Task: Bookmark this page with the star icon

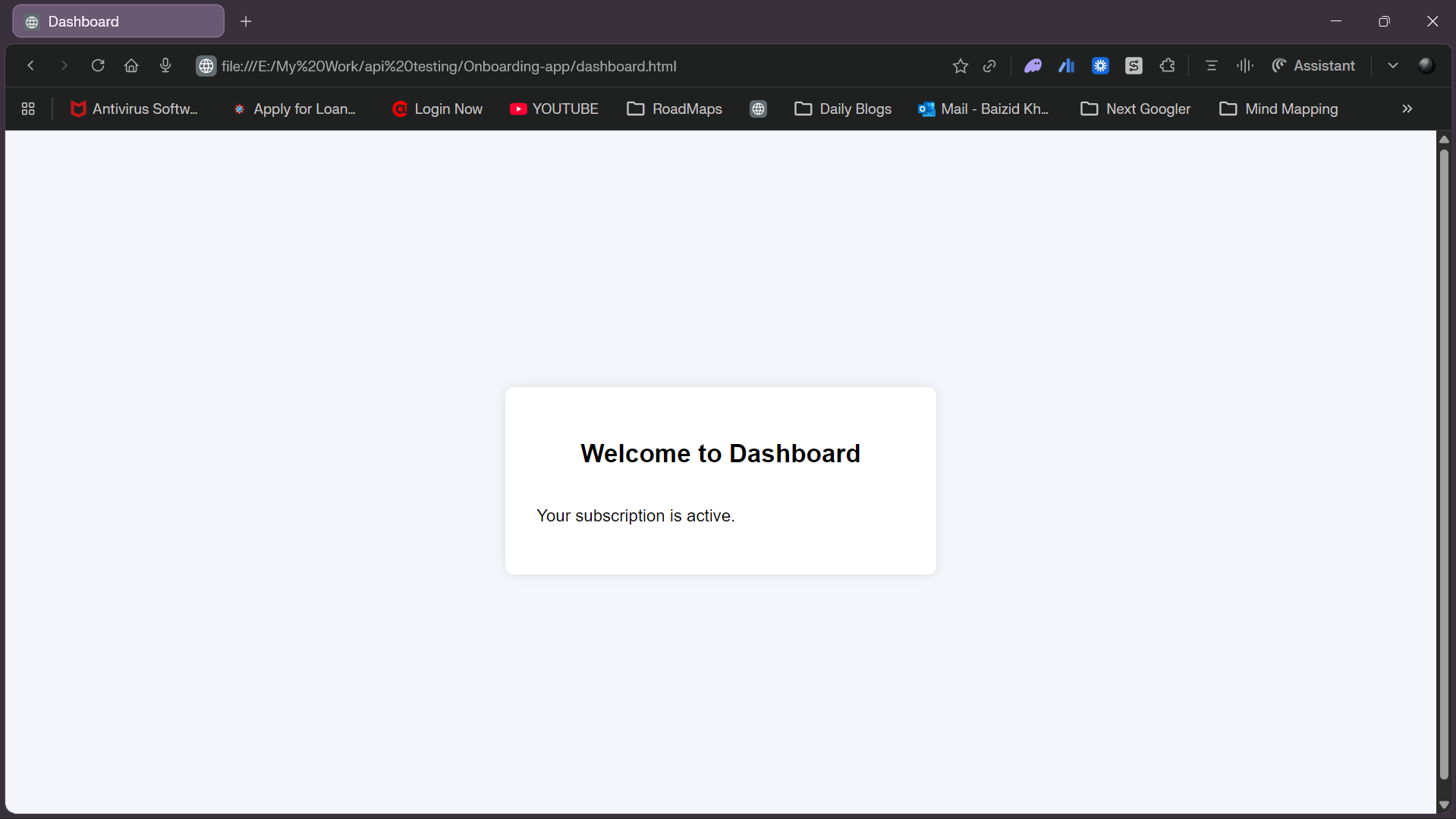Action: click(x=961, y=66)
